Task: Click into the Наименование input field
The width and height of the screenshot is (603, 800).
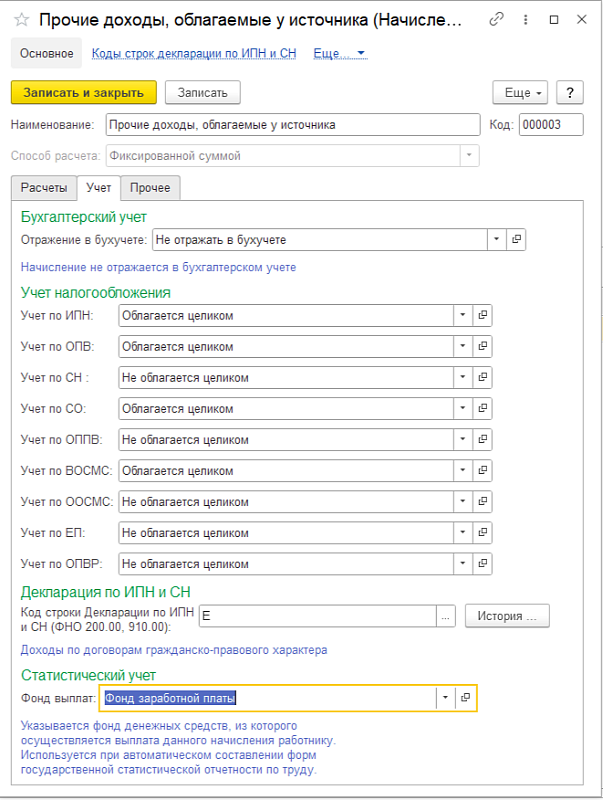Action: pos(292,125)
